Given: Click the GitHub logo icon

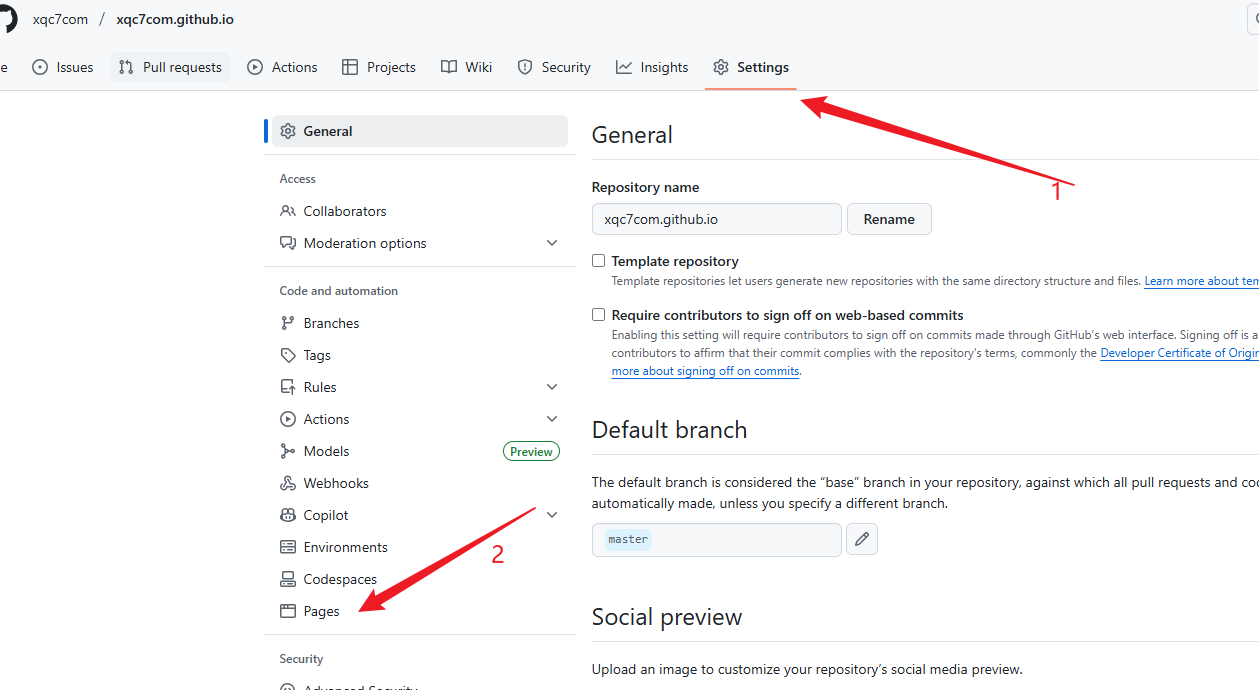Looking at the screenshot, I should [6, 19].
